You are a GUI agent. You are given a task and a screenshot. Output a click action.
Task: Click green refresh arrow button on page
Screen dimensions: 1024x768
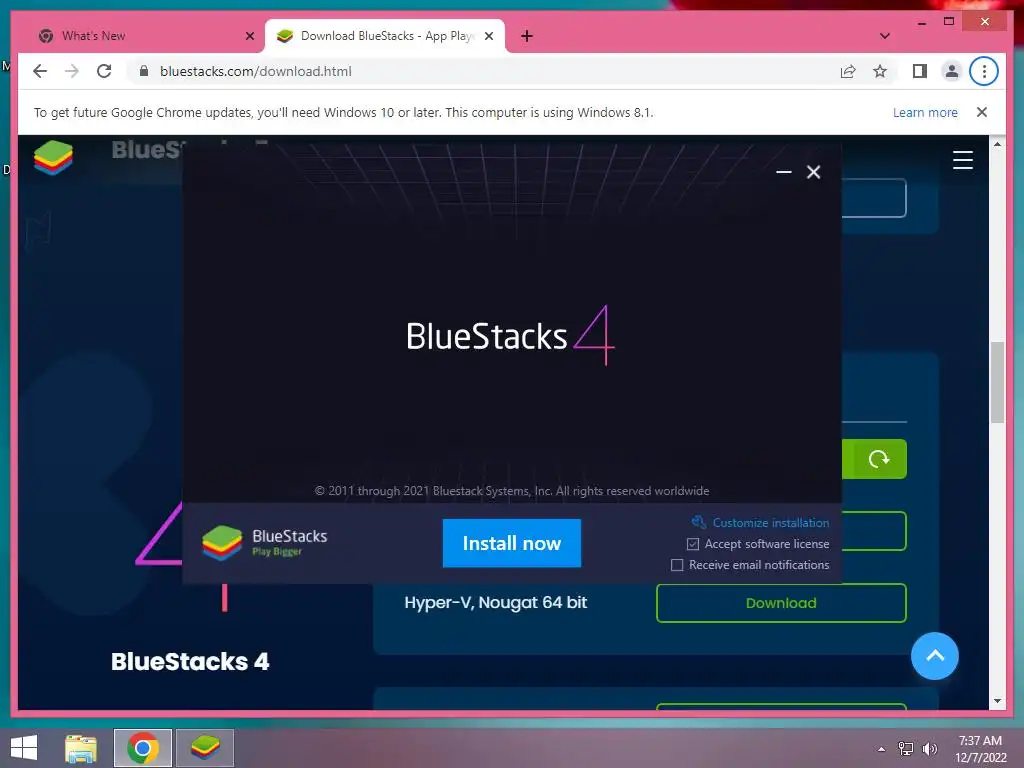click(x=878, y=459)
